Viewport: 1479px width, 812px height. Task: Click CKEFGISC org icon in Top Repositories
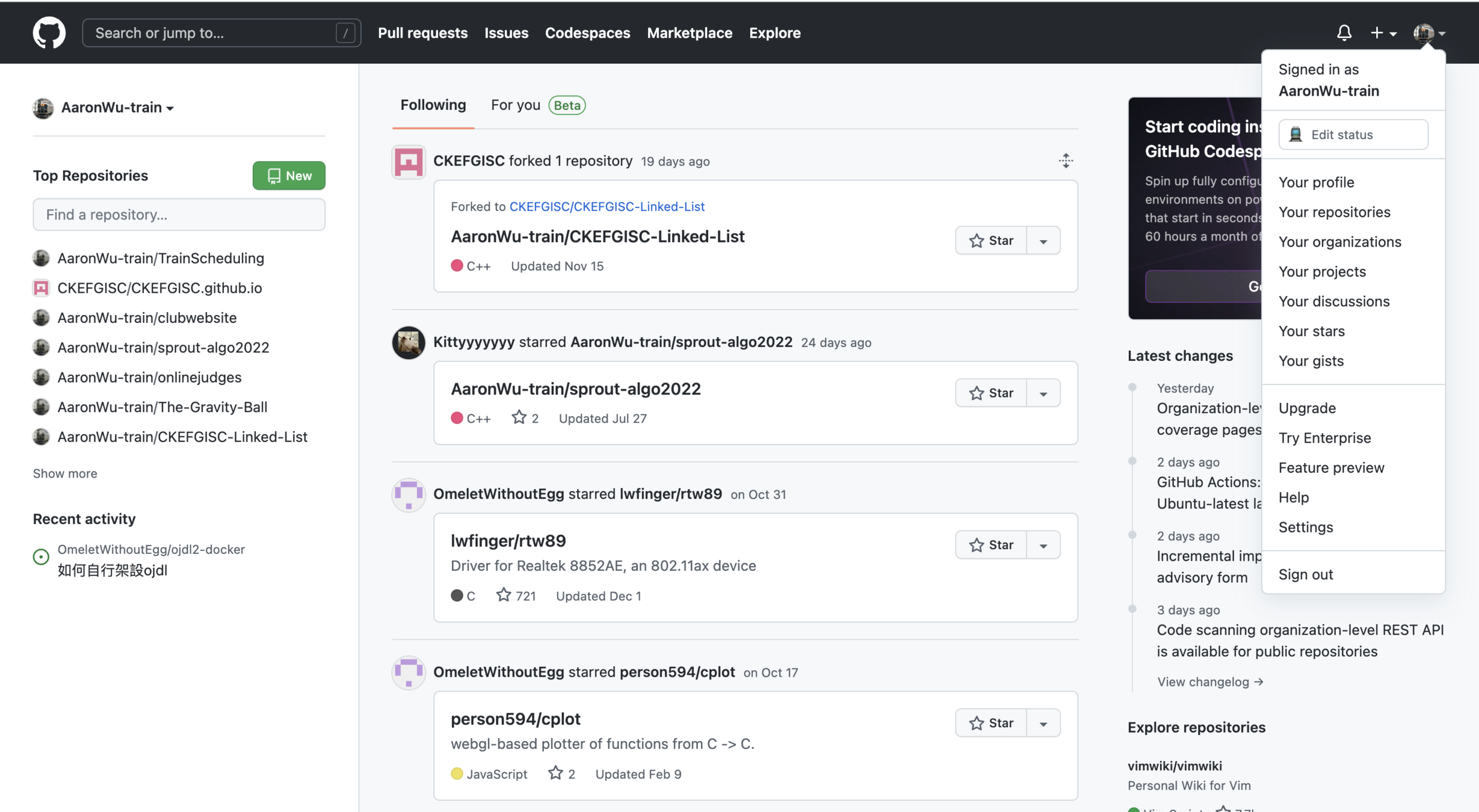coord(41,288)
